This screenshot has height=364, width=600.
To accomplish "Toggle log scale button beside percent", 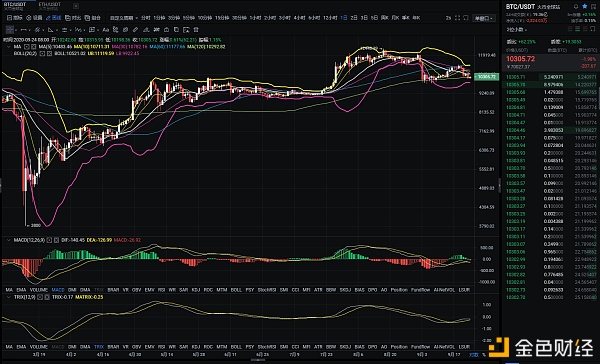I will click(474, 355).
